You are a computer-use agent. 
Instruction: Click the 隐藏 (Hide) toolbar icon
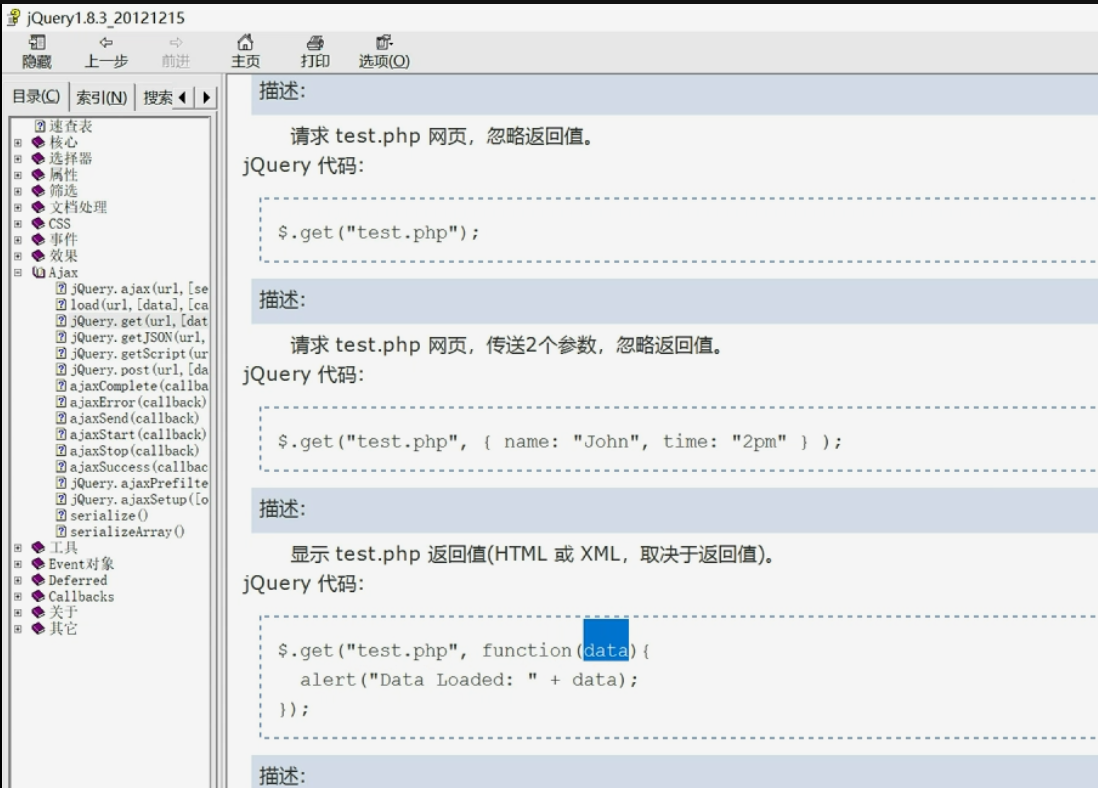(36, 52)
